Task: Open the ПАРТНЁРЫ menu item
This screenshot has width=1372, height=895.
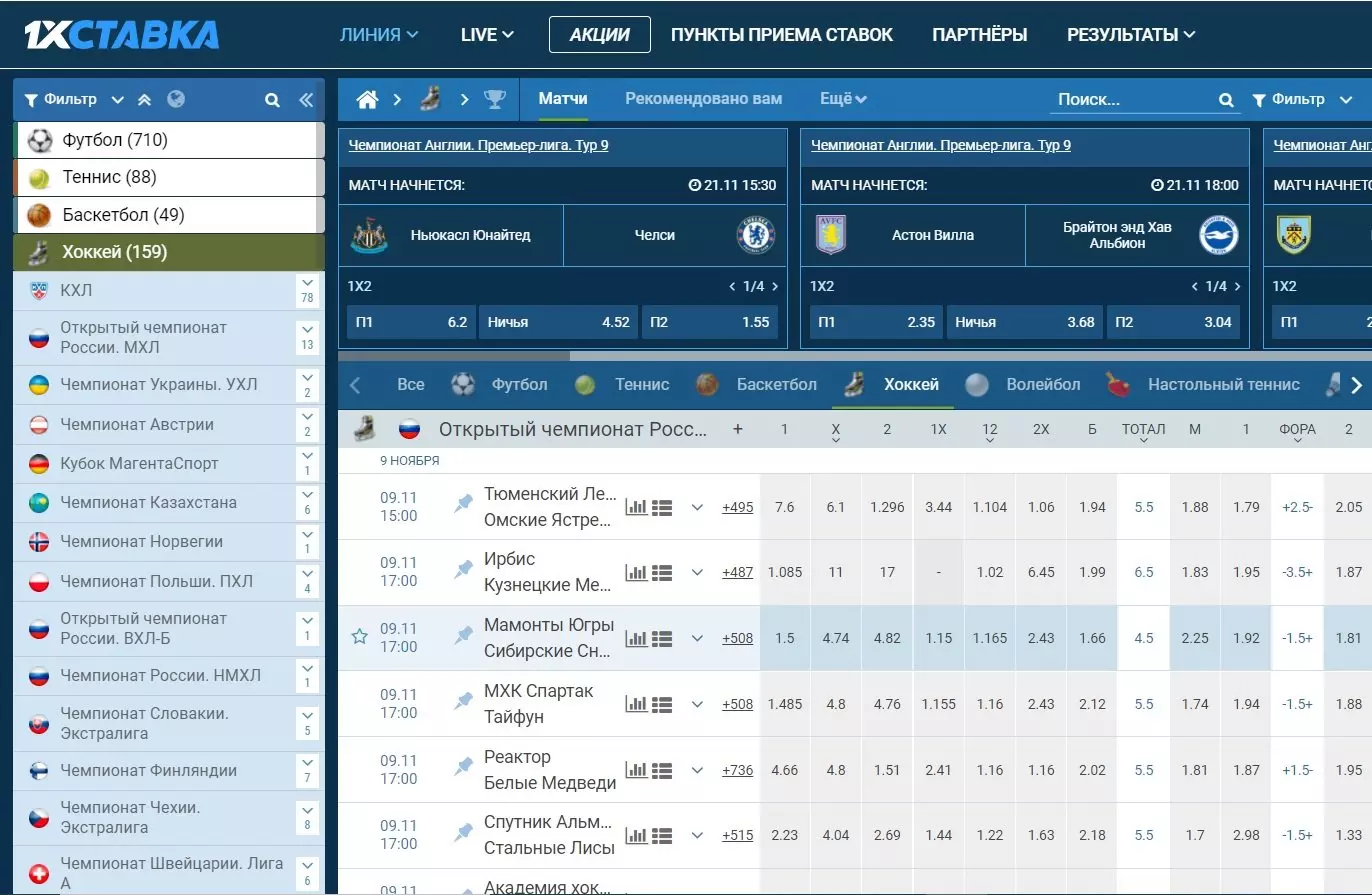Action: tap(979, 34)
